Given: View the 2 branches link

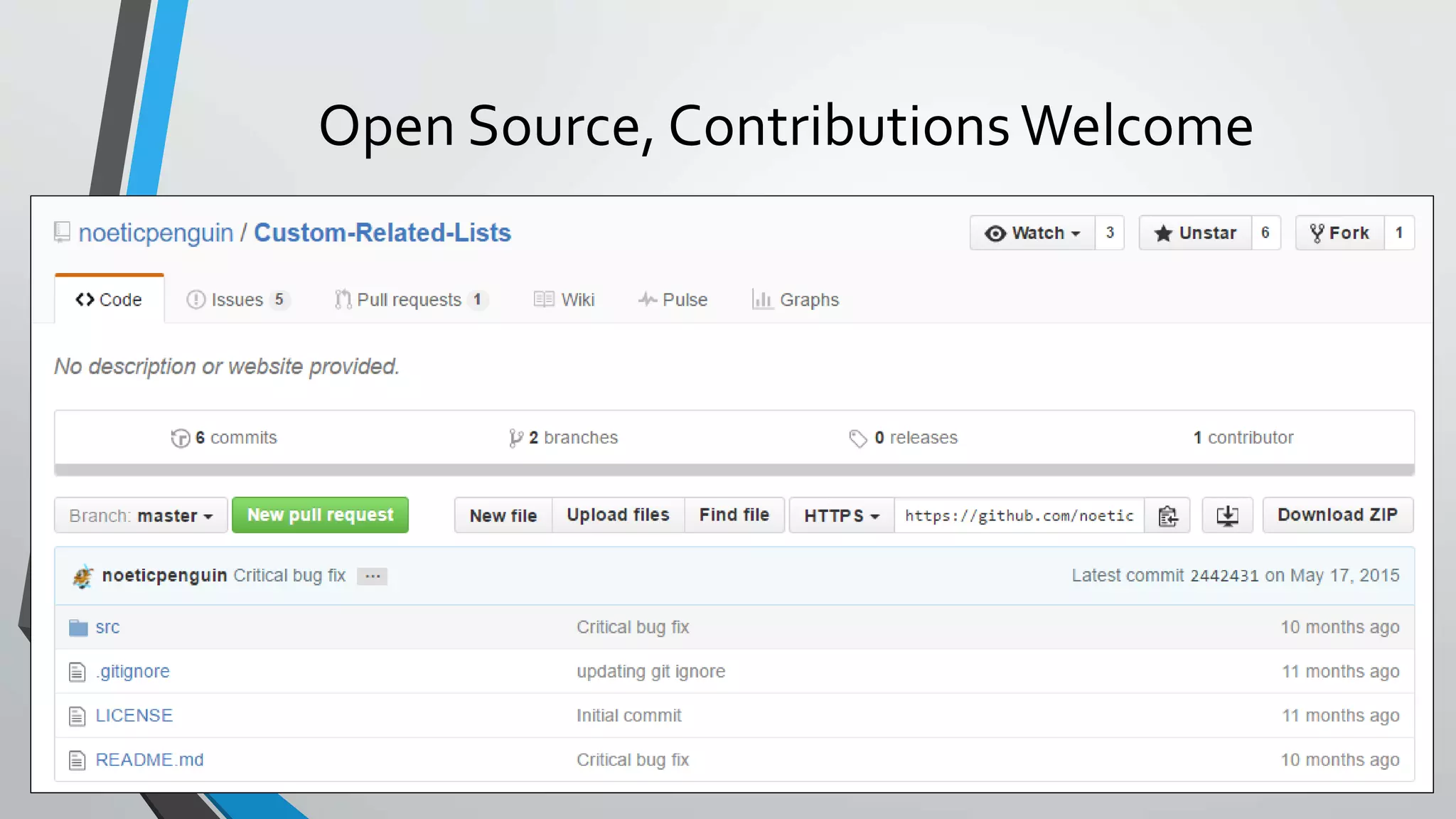Looking at the screenshot, I should (x=564, y=438).
